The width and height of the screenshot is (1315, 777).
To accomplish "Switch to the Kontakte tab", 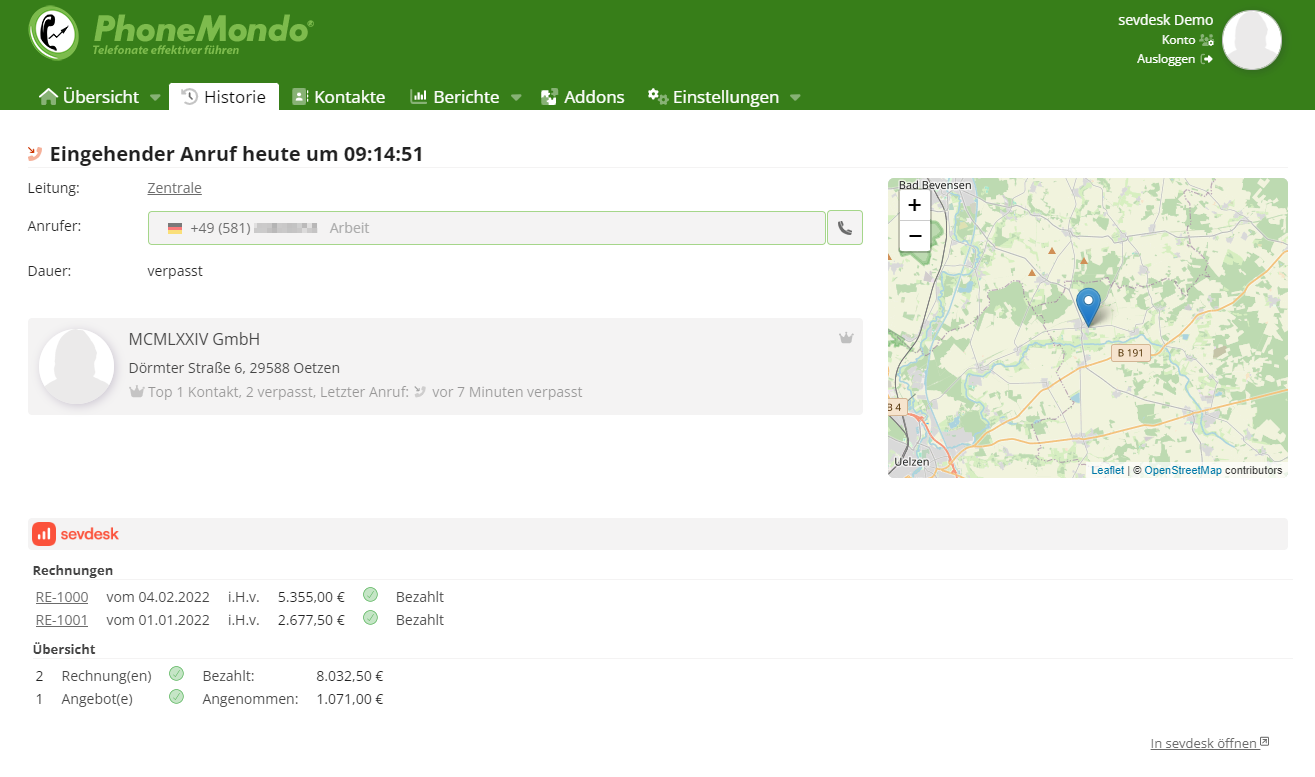I will coord(339,97).
